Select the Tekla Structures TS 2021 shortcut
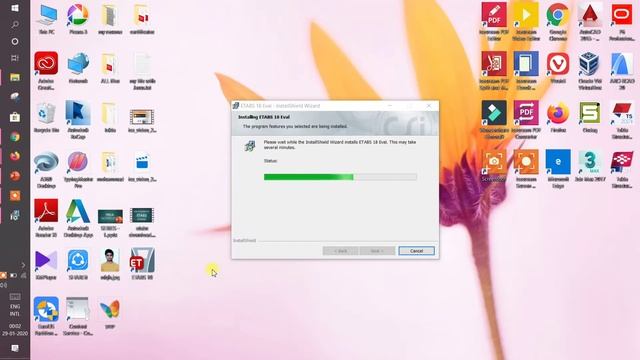Image resolution: width=640 pixels, height=360 pixels. (x=622, y=120)
